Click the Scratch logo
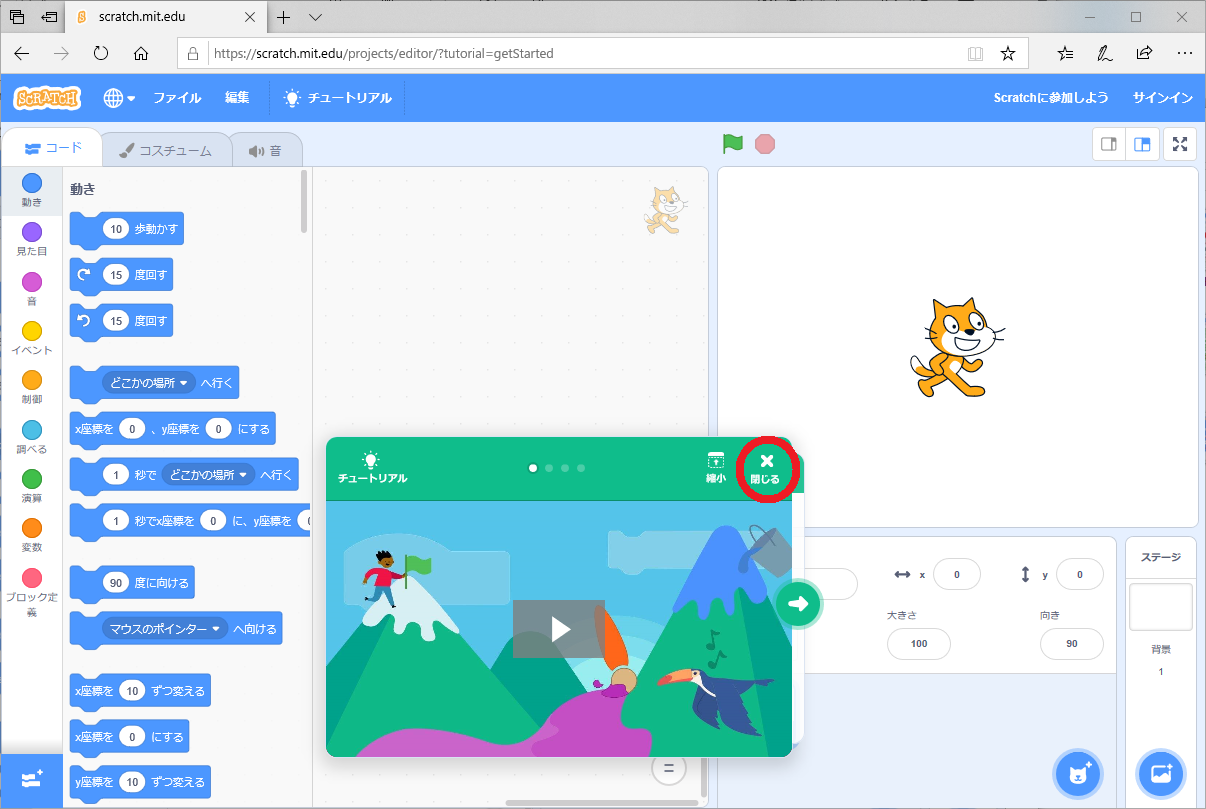Image resolution: width=1206 pixels, height=809 pixels. pyautogui.click(x=47, y=98)
